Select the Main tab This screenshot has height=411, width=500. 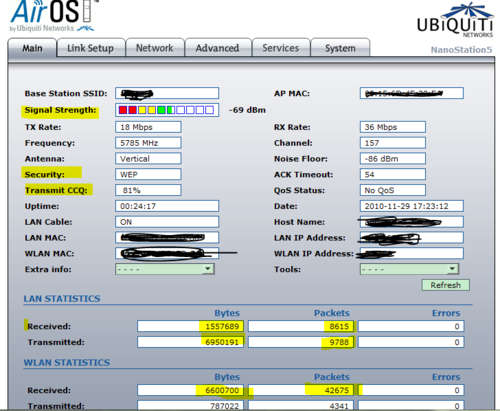coord(32,48)
